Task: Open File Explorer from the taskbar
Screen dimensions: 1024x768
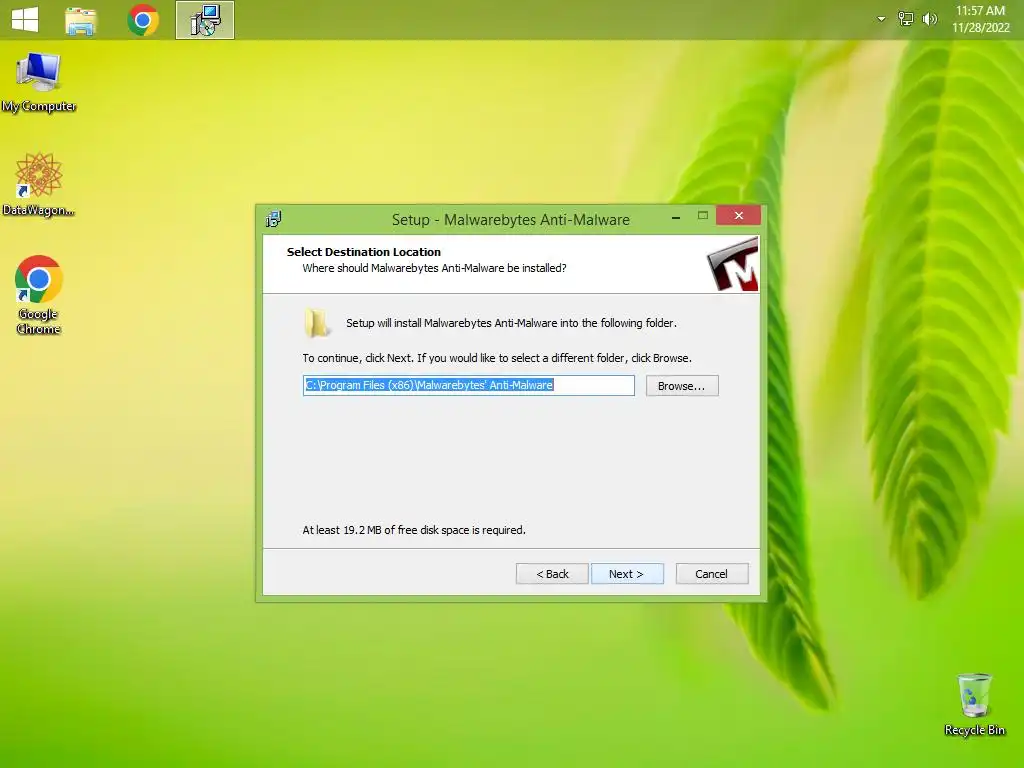Action: click(x=81, y=20)
